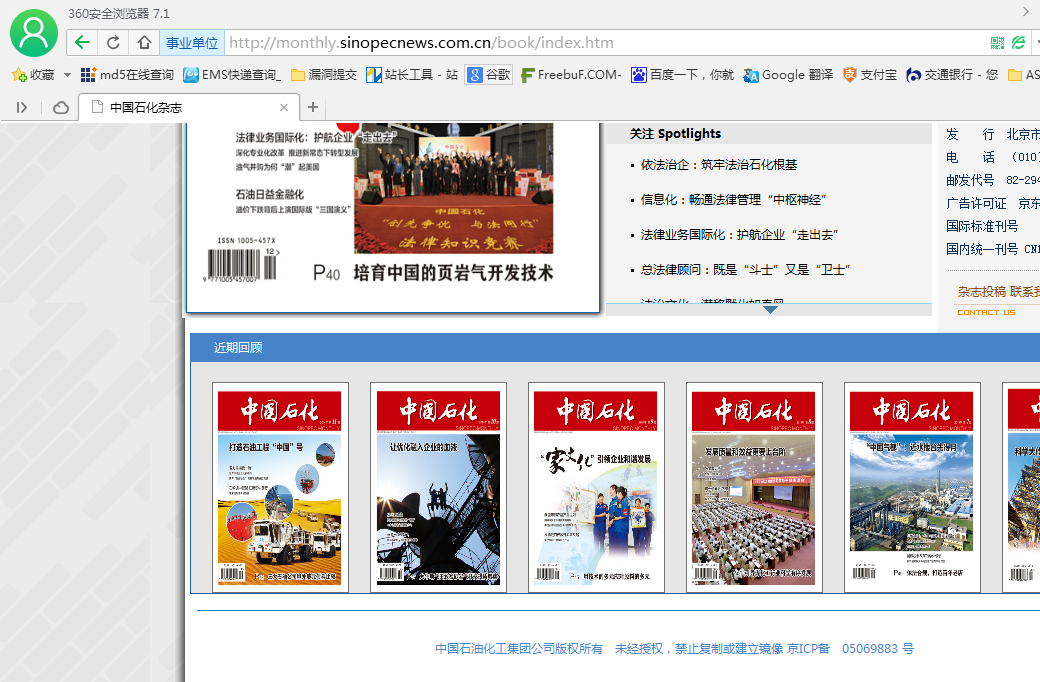
Task: Open 百度一下 bookmark
Action: point(682,75)
